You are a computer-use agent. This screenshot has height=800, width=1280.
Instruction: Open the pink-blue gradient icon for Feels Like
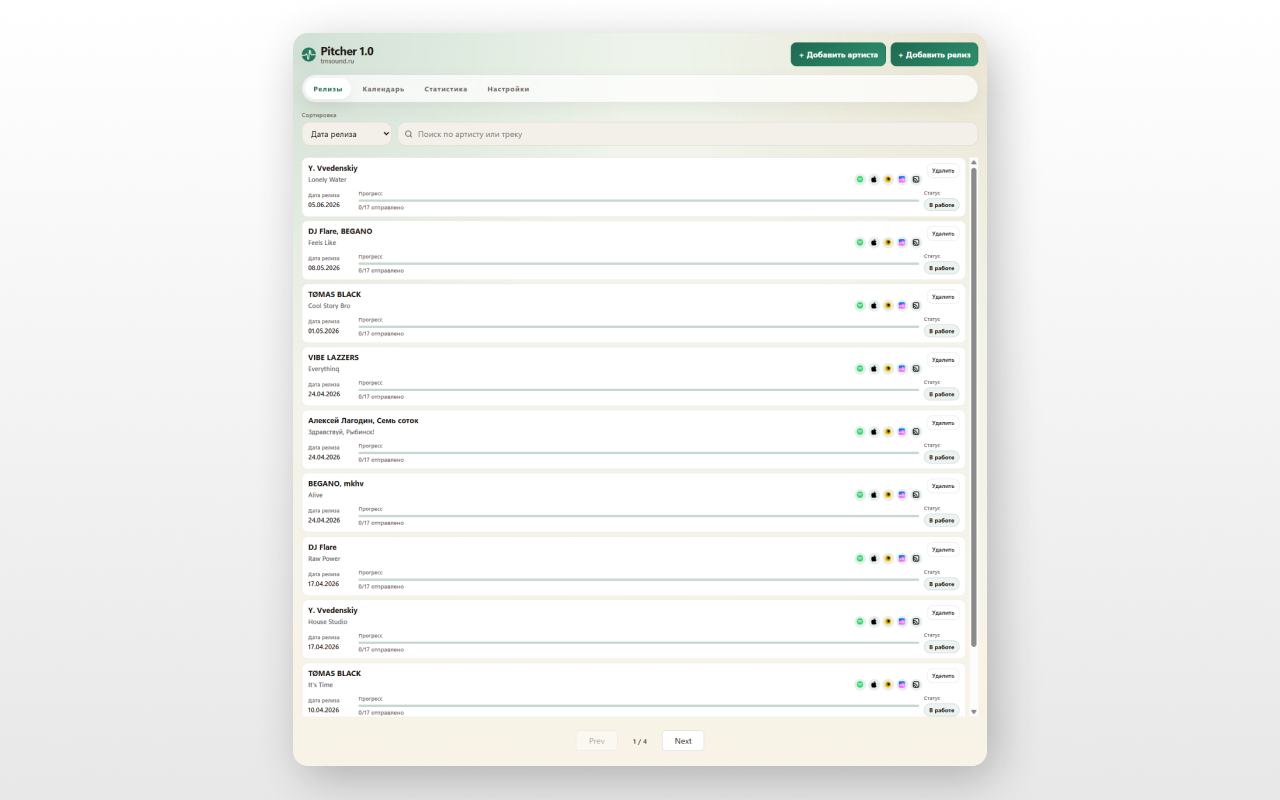point(901,242)
